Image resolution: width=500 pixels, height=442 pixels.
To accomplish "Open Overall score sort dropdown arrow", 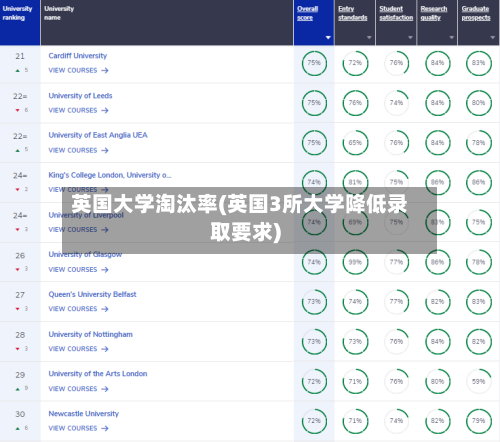I will (328, 38).
